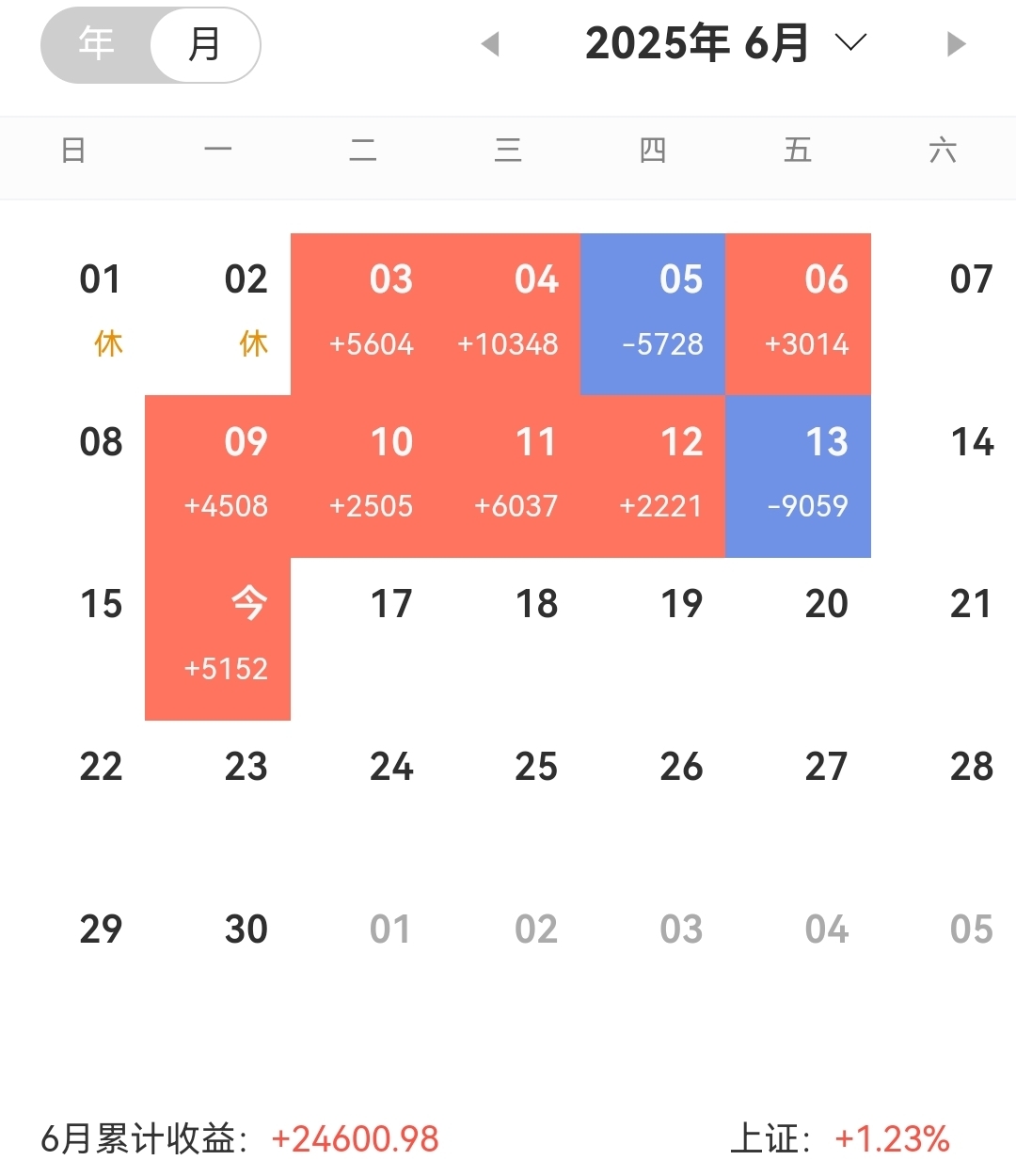1016x1176 pixels.
Task: Tap the blue June 05 loss cell -5728
Action: point(653,314)
